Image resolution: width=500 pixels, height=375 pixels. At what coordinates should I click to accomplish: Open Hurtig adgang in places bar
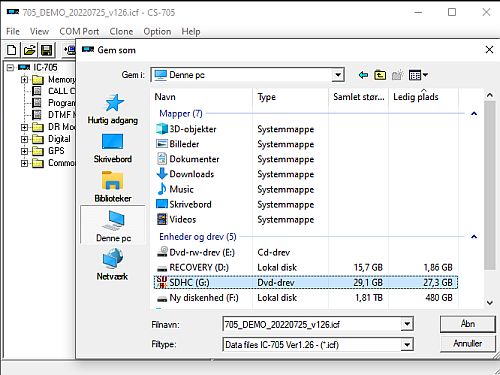(113, 109)
